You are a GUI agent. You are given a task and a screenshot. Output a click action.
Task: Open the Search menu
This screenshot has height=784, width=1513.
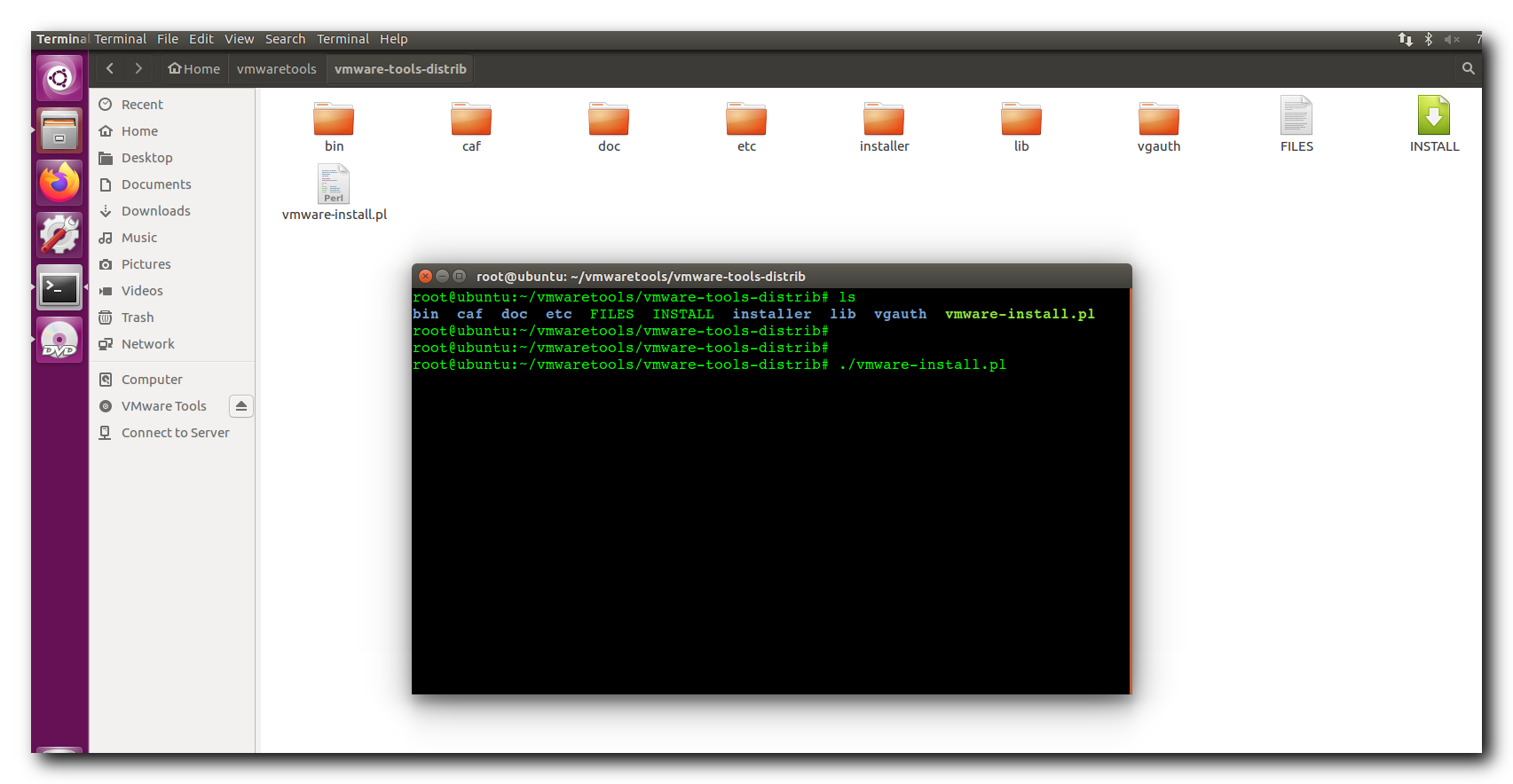click(285, 39)
